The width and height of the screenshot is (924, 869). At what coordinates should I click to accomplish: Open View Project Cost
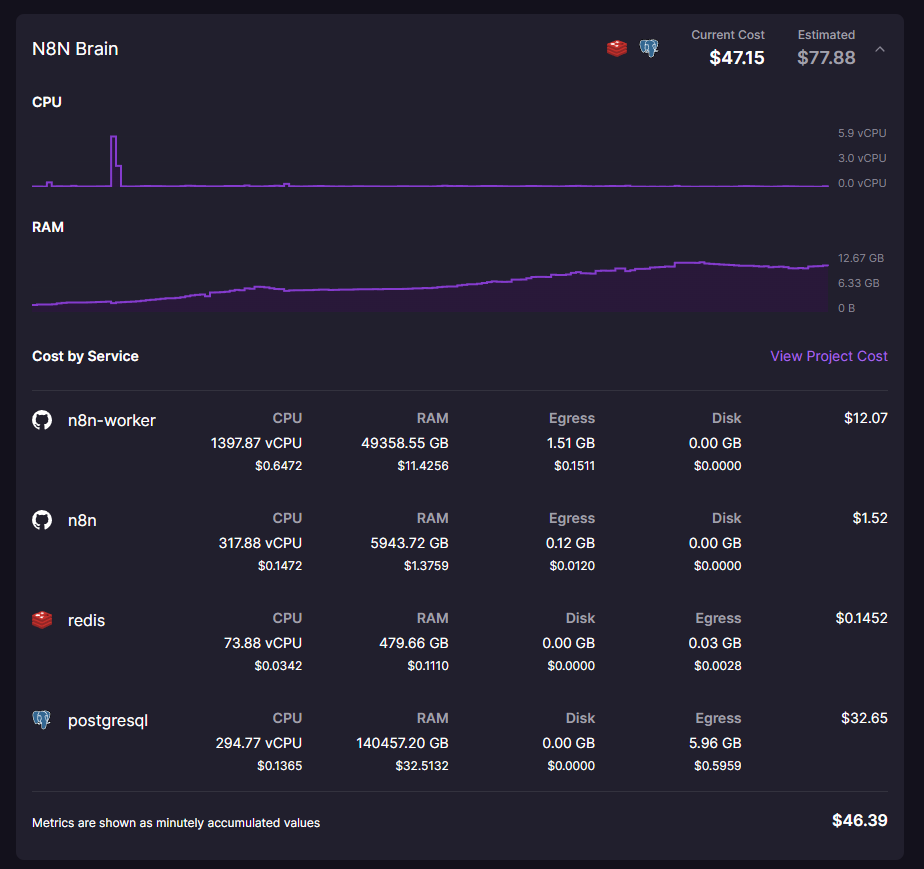[x=828, y=356]
